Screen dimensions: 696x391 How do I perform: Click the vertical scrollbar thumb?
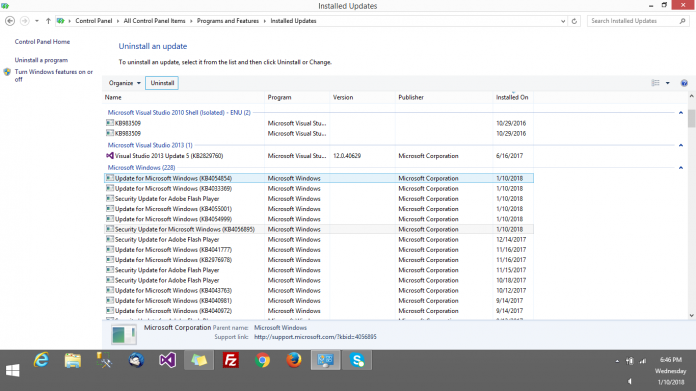[691, 118]
